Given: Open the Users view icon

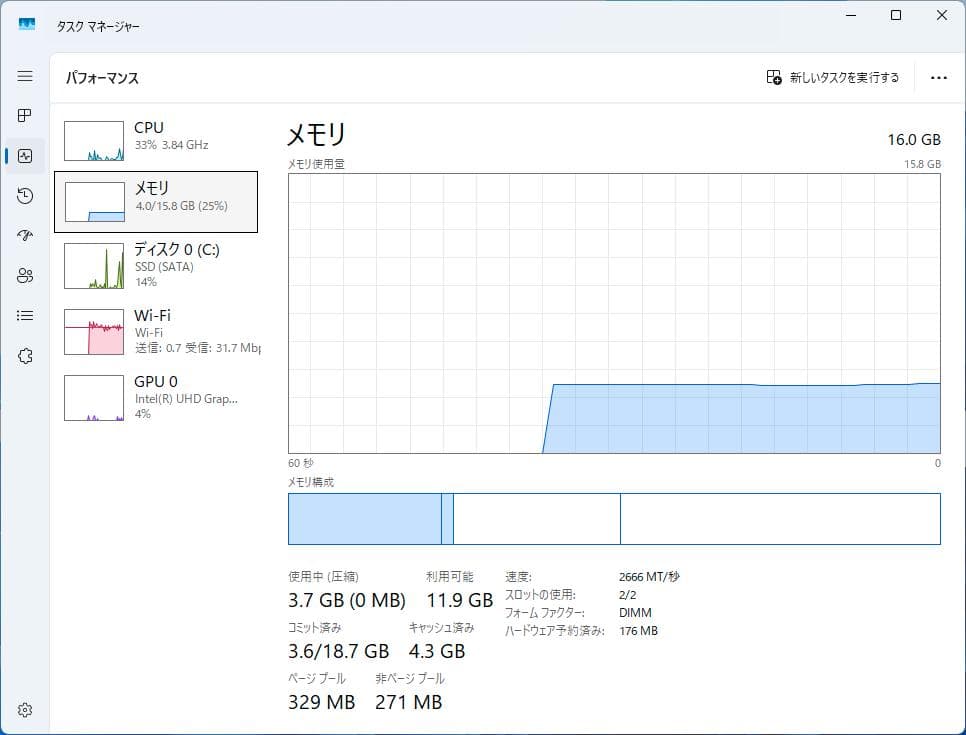Looking at the screenshot, I should 24,275.
